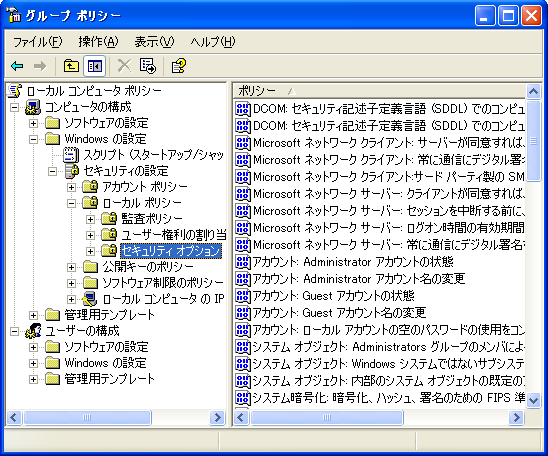Sort by the ポリシー column header
This screenshot has height=456, width=548.
tap(379, 91)
